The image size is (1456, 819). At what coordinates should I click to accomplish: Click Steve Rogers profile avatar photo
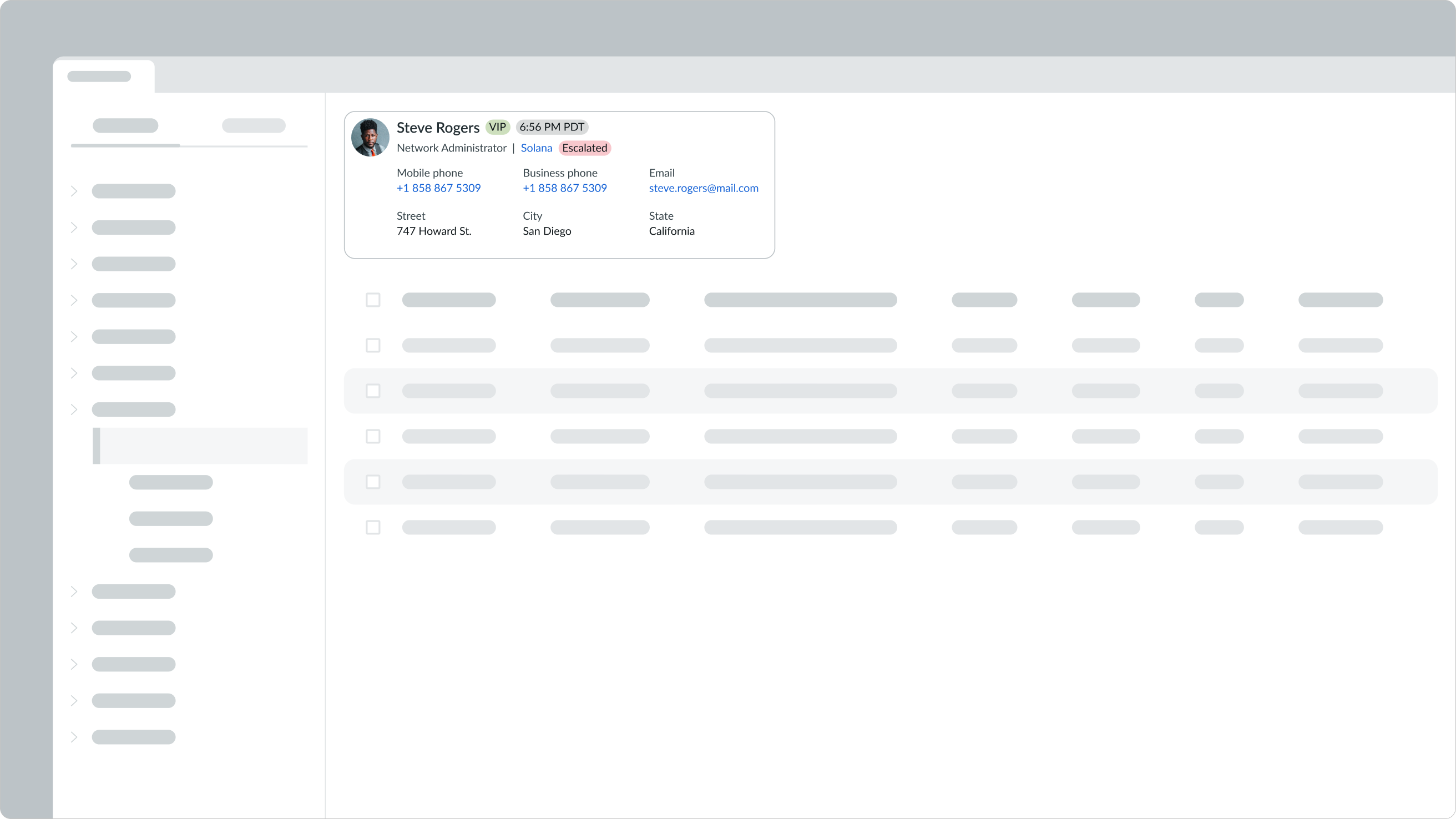click(x=370, y=138)
